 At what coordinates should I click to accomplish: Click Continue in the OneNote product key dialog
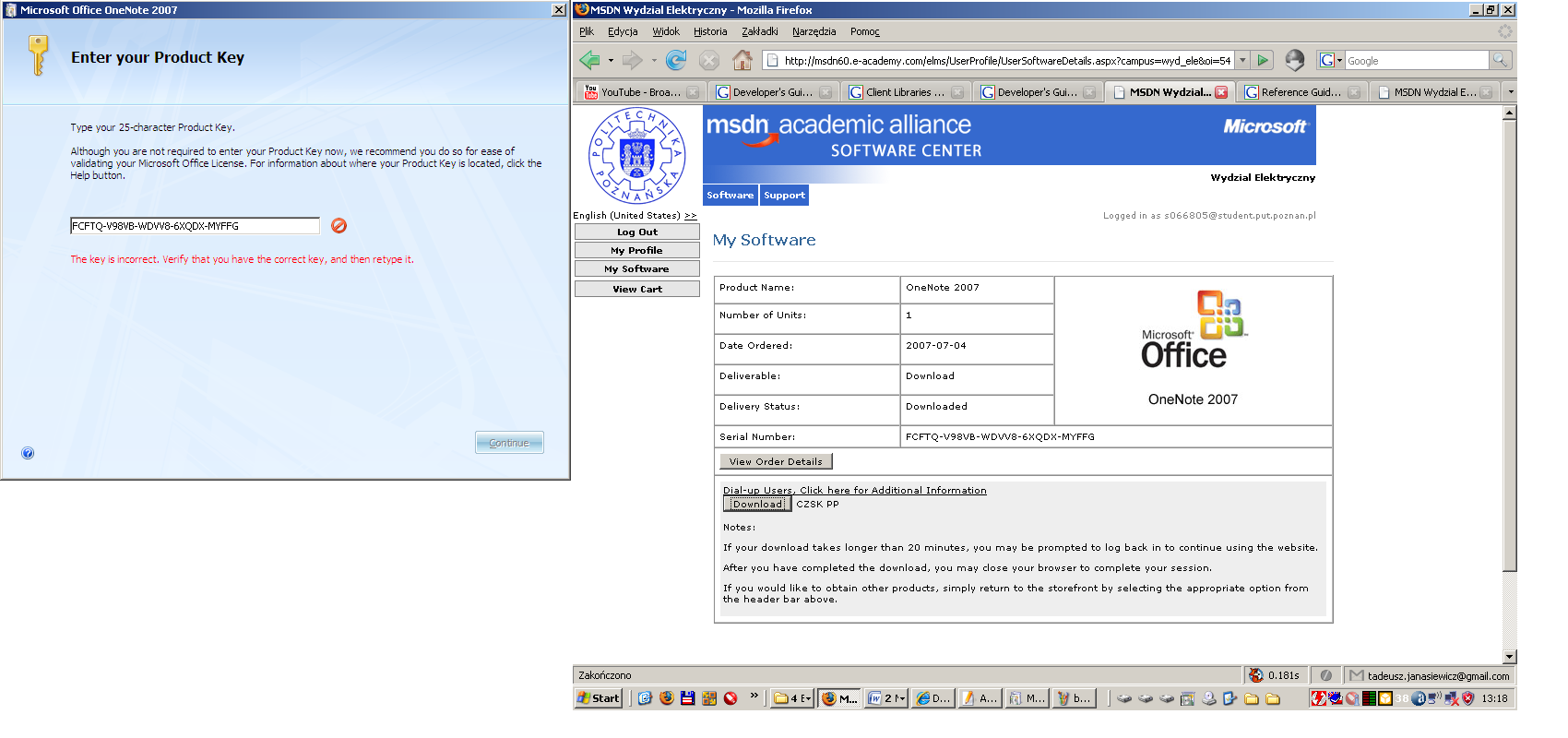point(509,443)
